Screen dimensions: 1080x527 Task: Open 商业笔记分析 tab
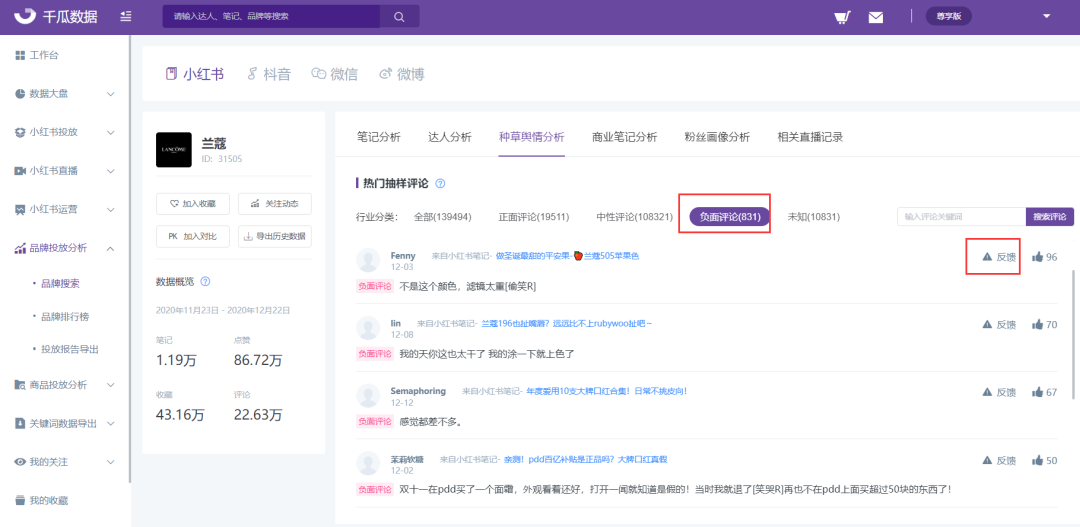[625, 136]
